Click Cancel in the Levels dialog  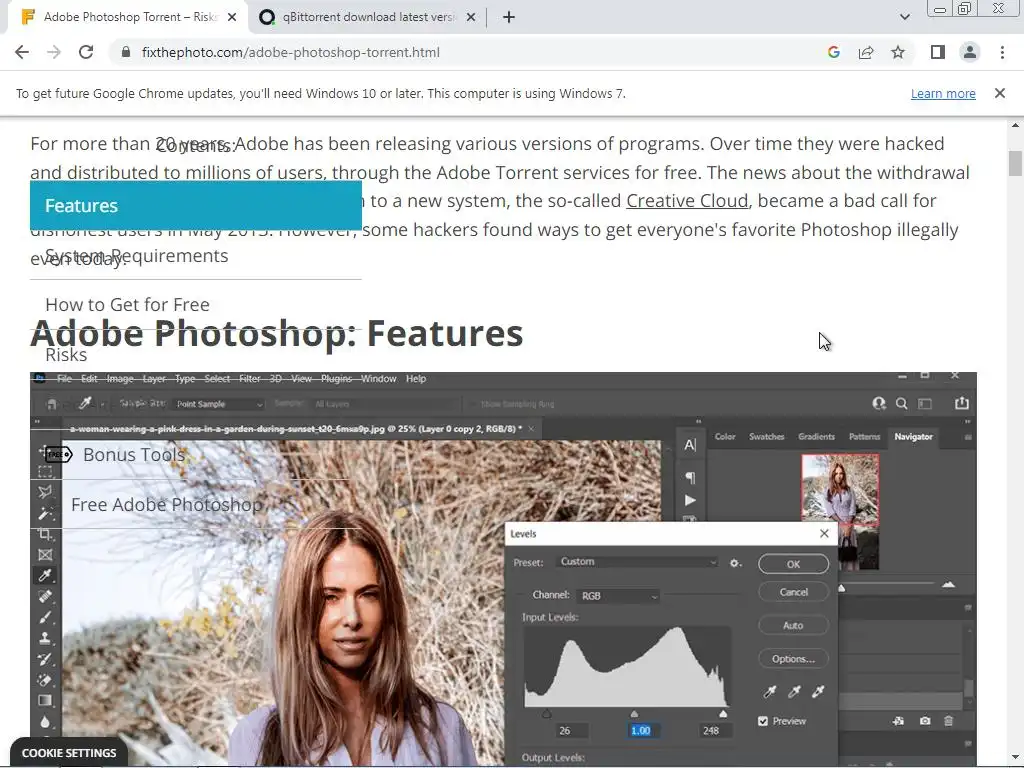[x=793, y=592]
